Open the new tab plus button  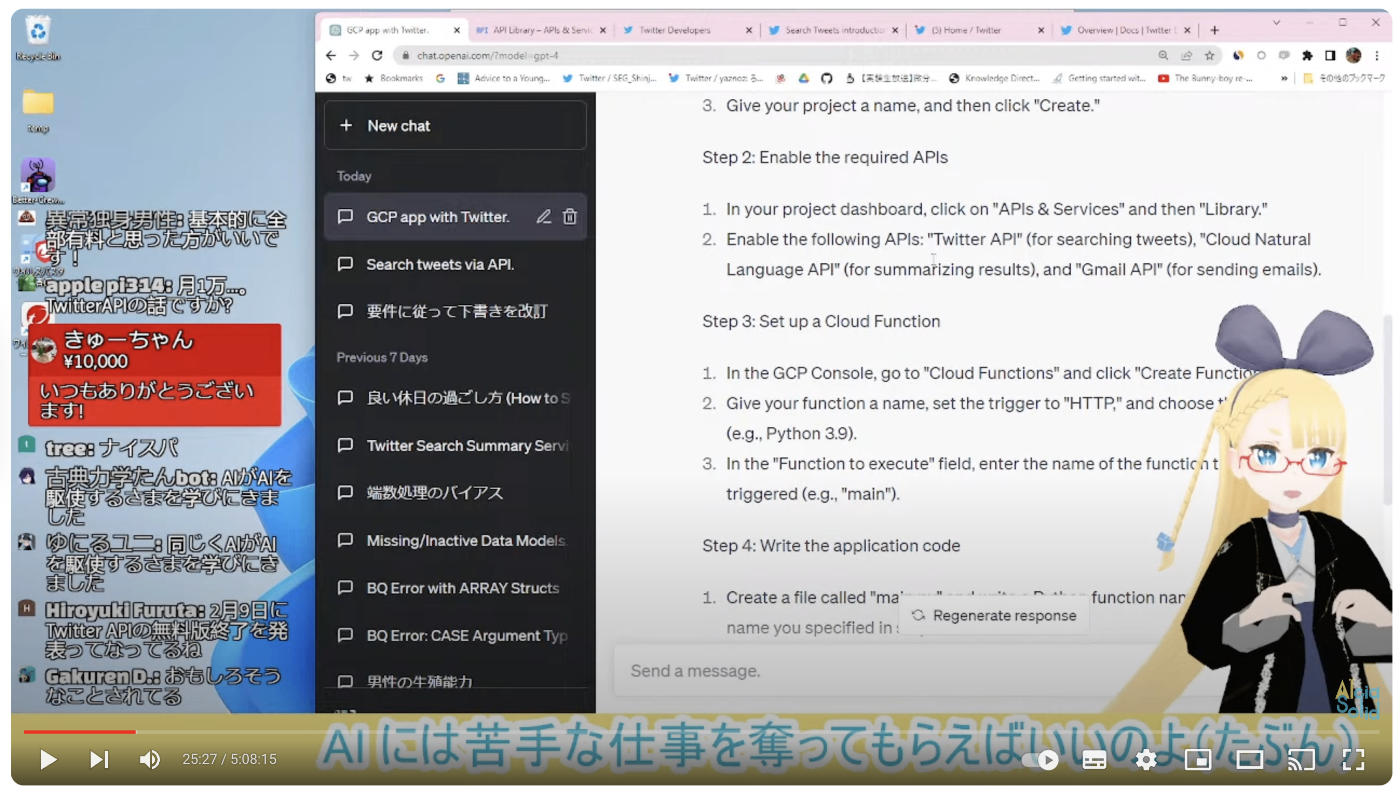tap(1215, 30)
